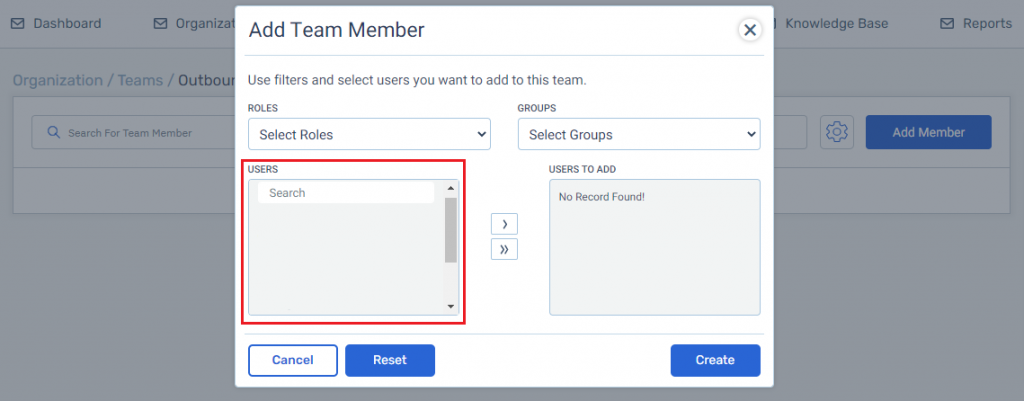The width and height of the screenshot is (1024, 401).
Task: Click the Organization breadcrumb link
Action: click(x=57, y=80)
